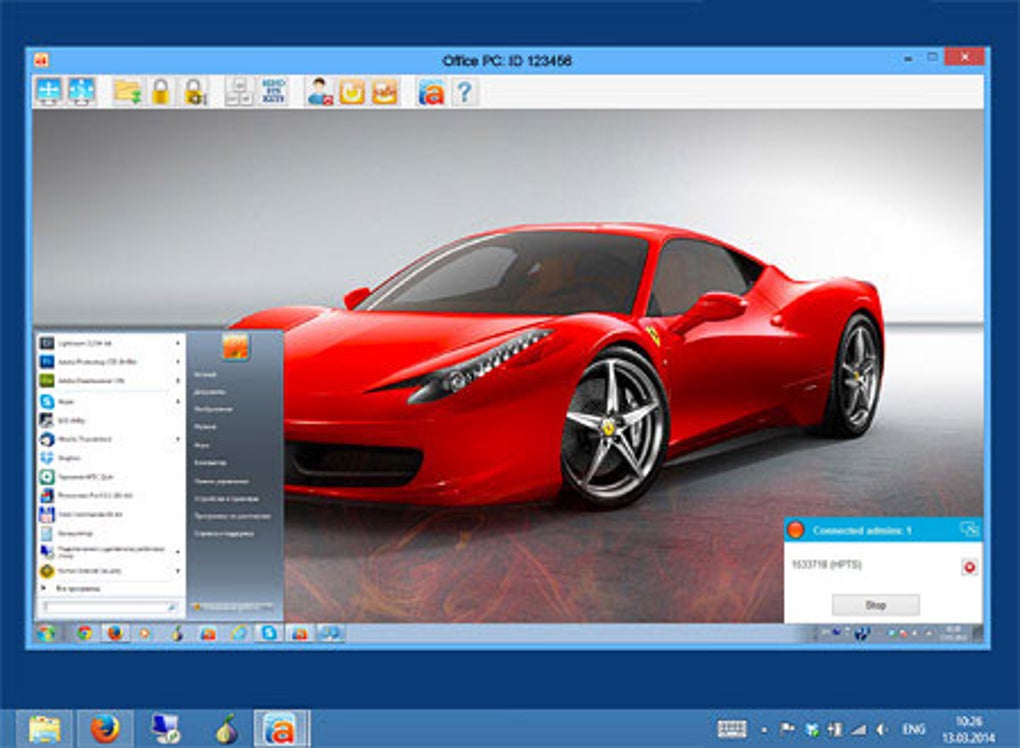Expand the Mozilla Thunderbird submenu arrow
The height and width of the screenshot is (748, 1020).
coord(178,439)
